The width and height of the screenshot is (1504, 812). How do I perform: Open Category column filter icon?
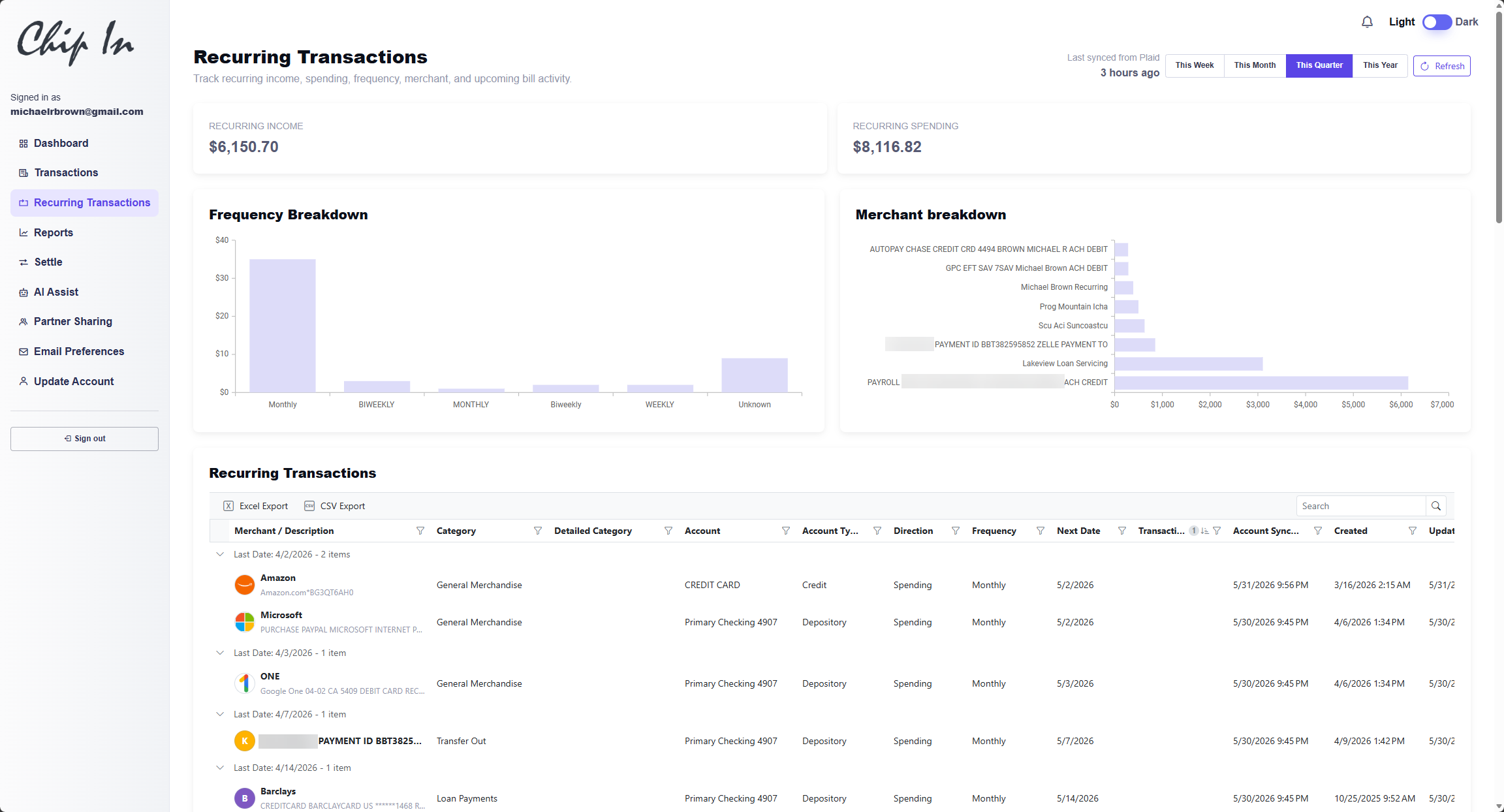pos(538,531)
